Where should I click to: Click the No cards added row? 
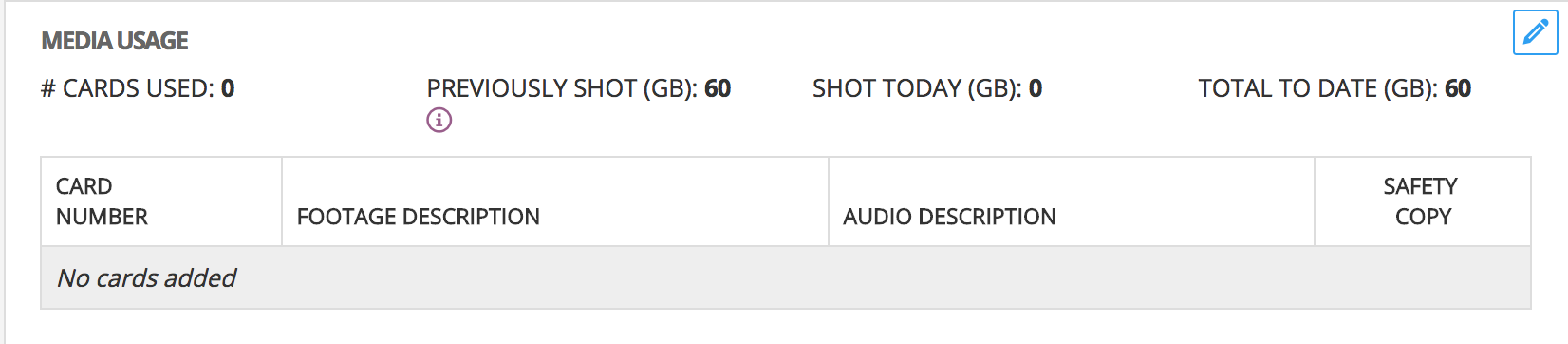click(786, 277)
